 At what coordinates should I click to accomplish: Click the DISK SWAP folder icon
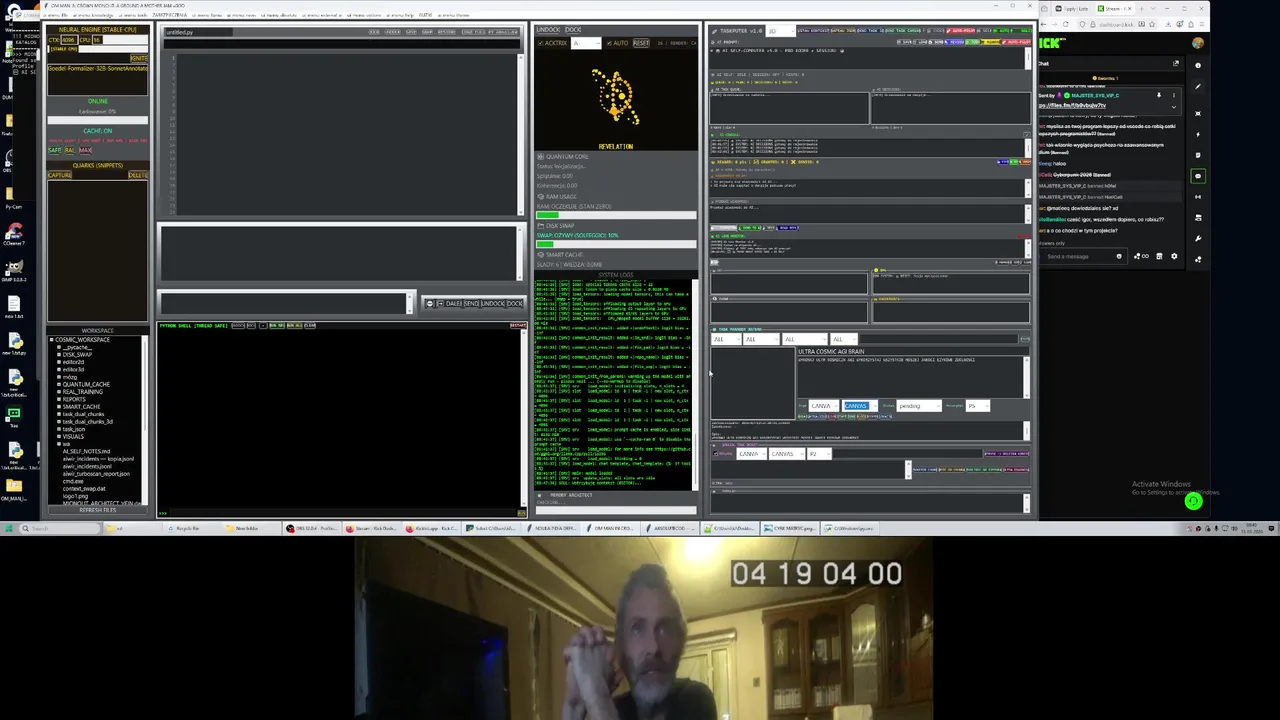541,226
